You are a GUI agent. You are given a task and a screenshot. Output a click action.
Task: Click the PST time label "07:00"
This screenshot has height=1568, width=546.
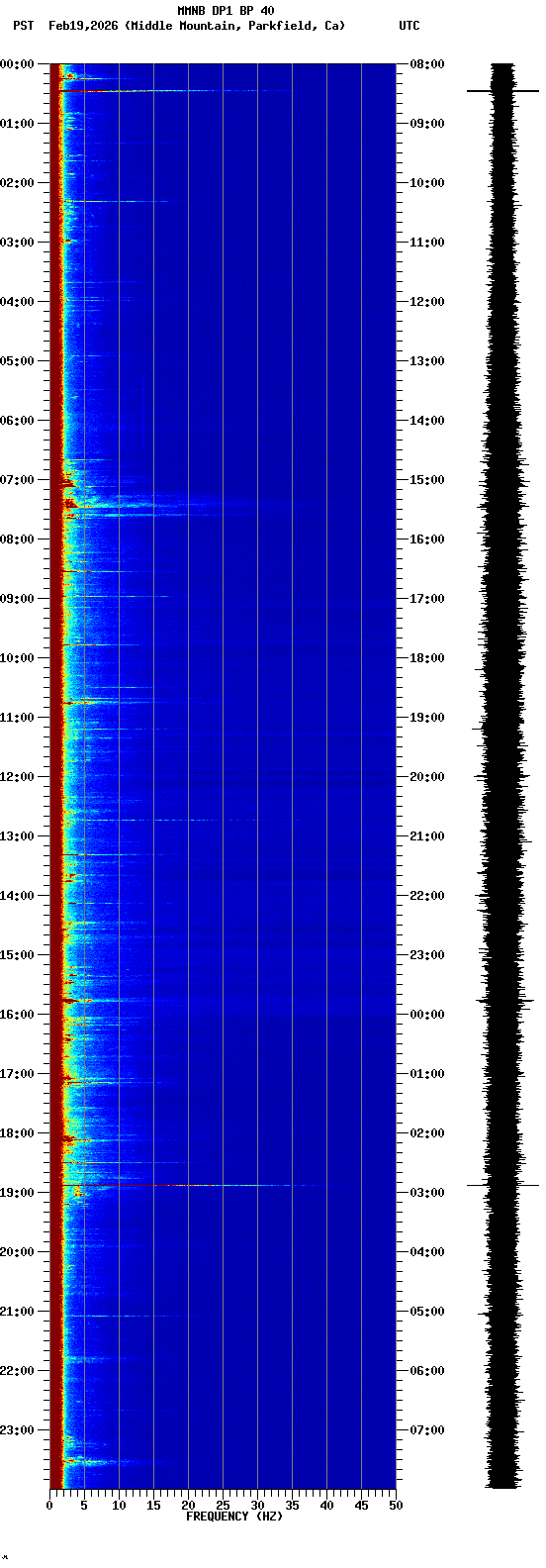pos(17,480)
